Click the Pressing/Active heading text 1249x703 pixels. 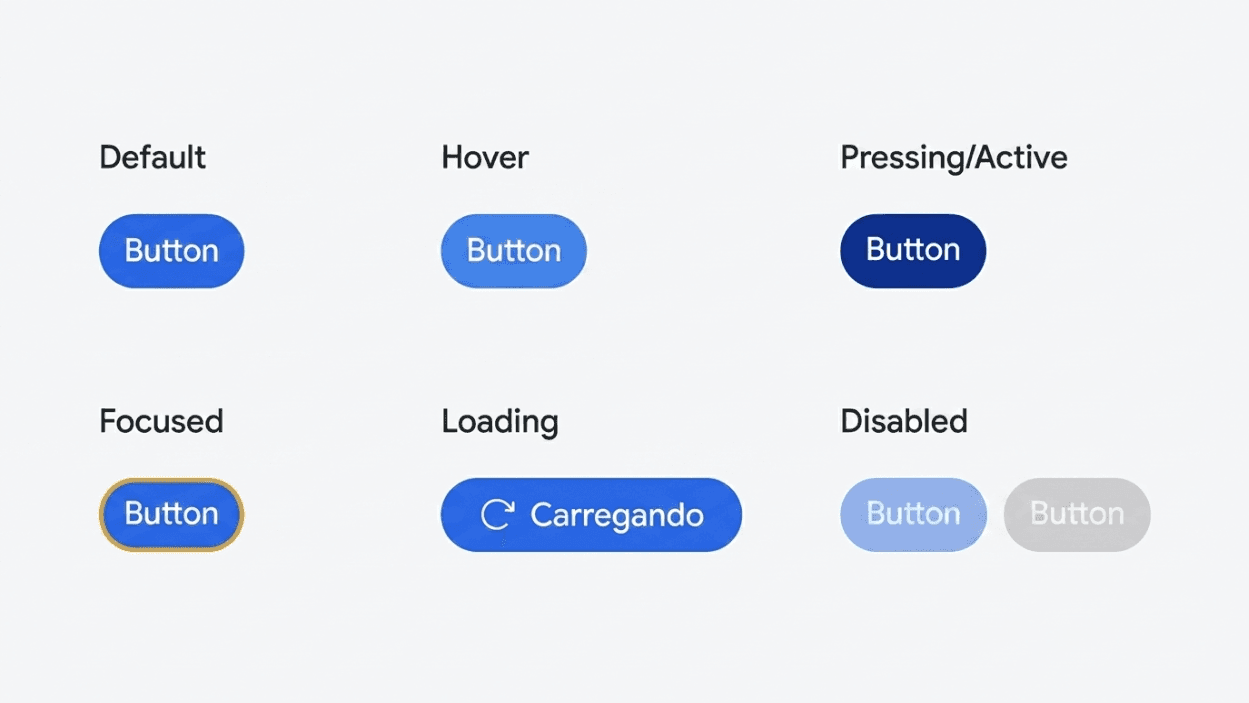[x=954, y=158]
